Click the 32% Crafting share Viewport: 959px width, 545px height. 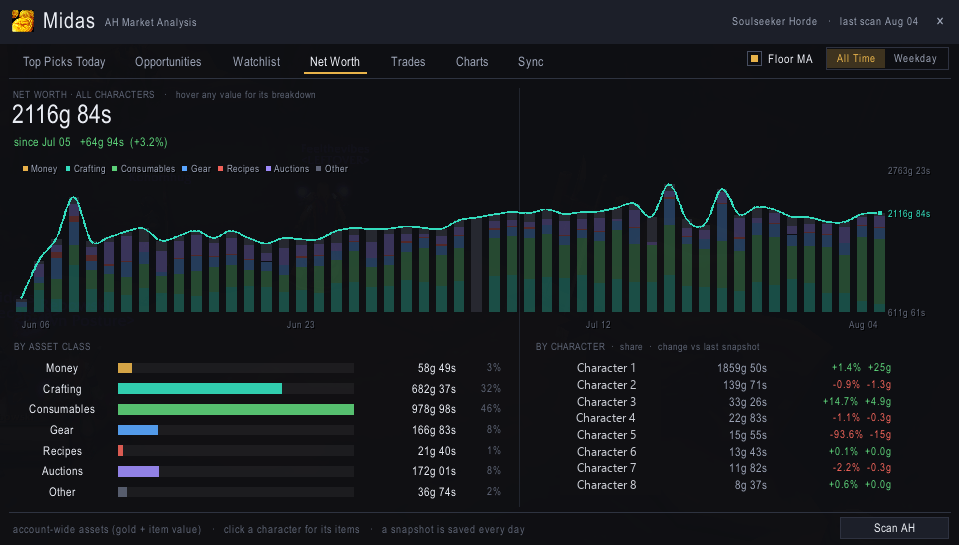click(491, 388)
